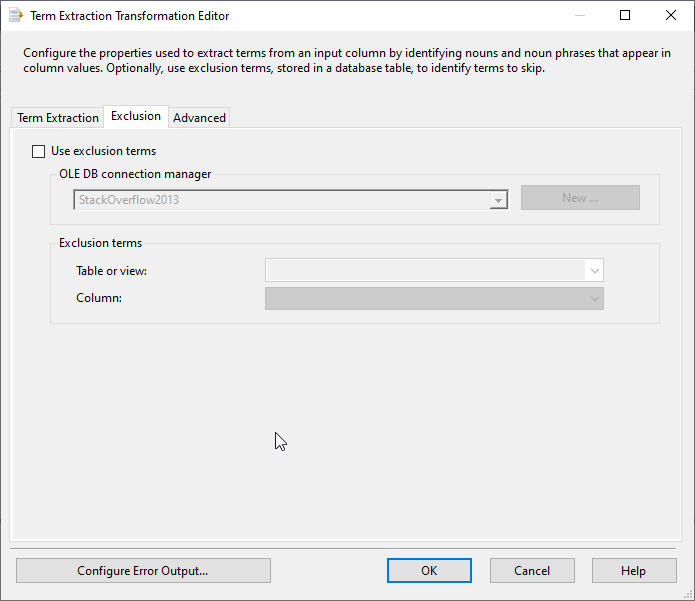Switch to the Term Extraction tab

(x=58, y=118)
